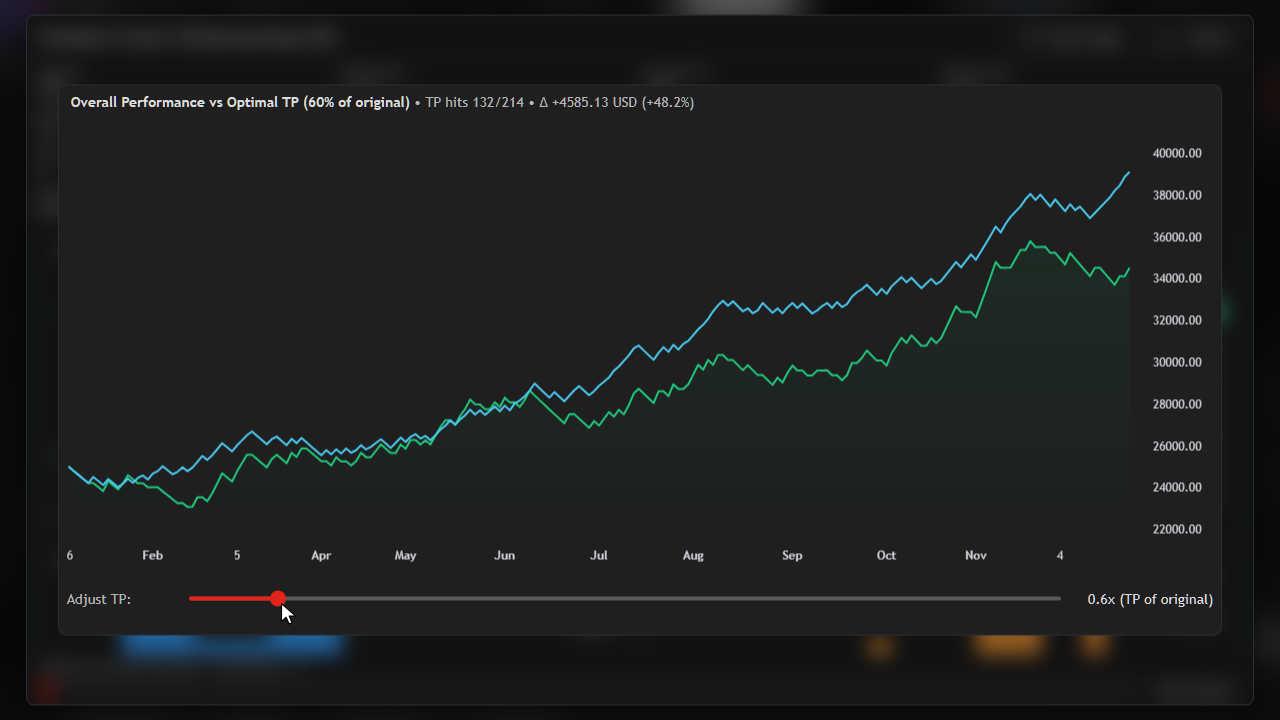This screenshot has height=720, width=1280.
Task: Click the 26000.00 price axis label
Action: [1177, 446]
